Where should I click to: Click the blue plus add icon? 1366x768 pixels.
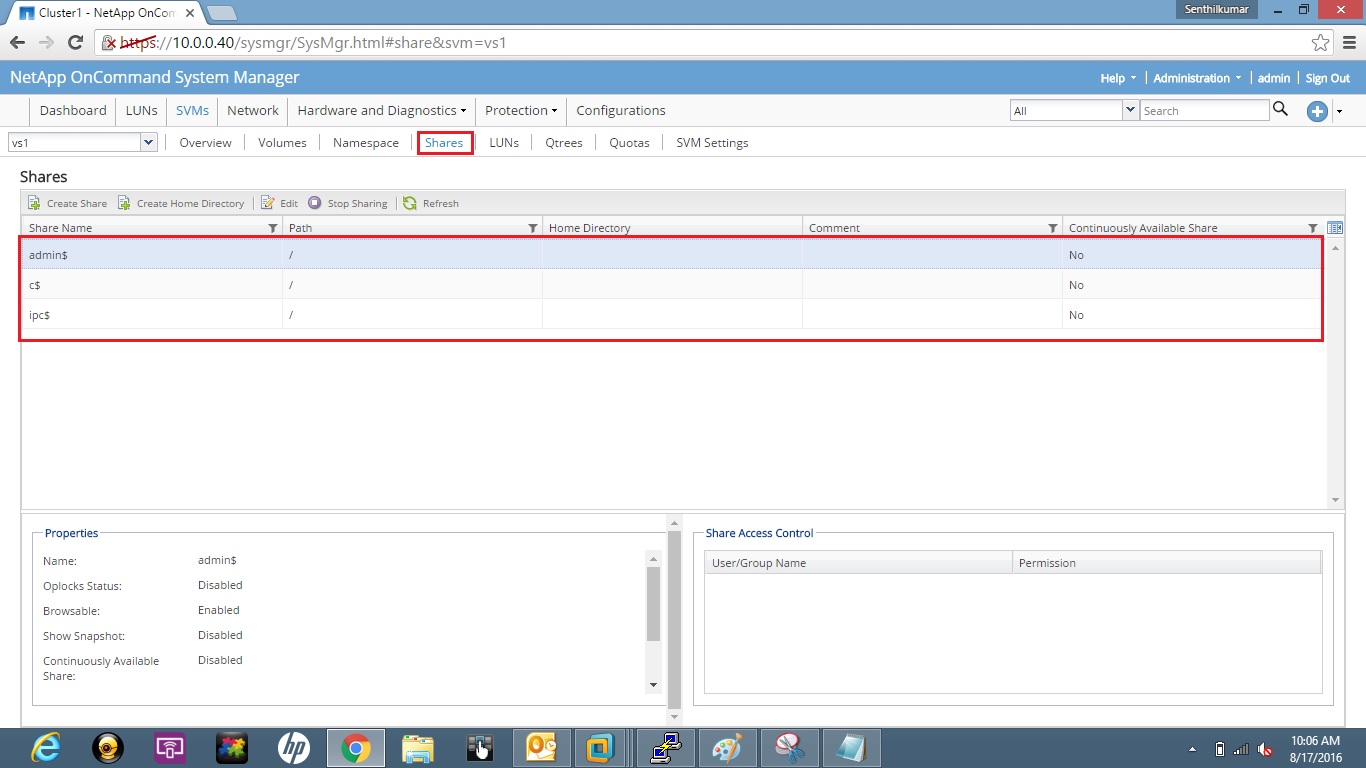point(1316,111)
